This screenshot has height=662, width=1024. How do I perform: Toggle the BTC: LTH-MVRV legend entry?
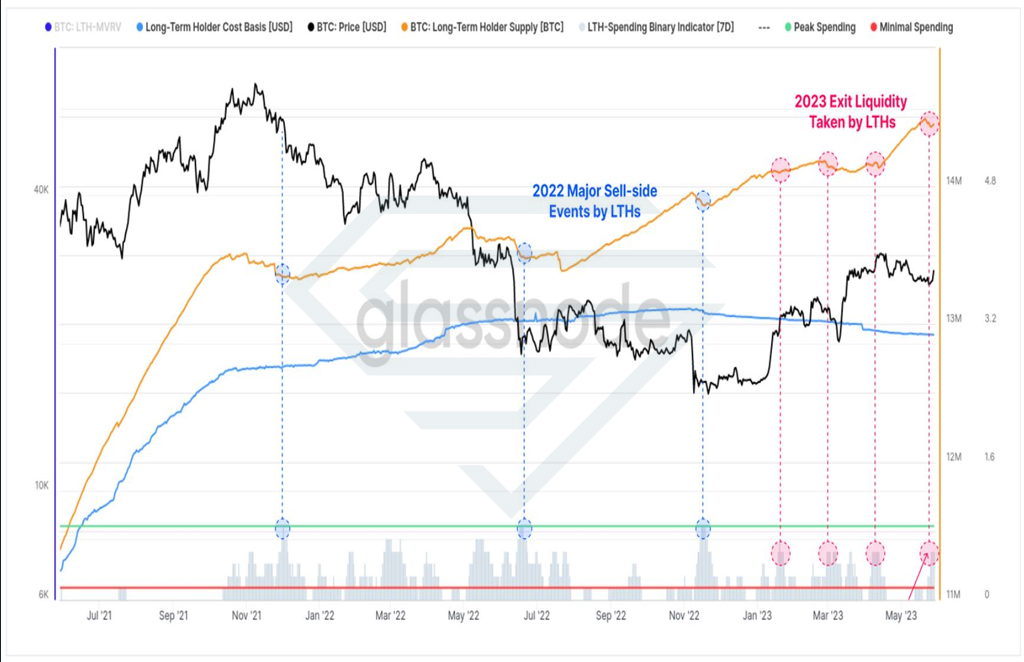coord(83,27)
